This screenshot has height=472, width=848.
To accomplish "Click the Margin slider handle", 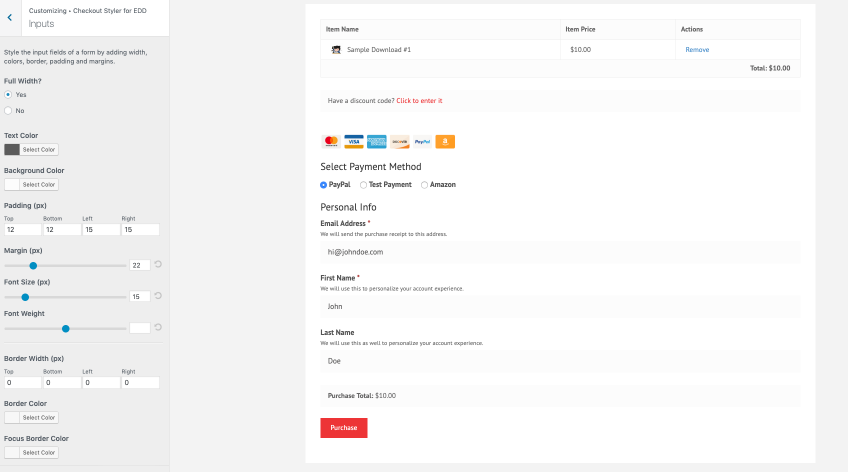I will pyautogui.click(x=33, y=266).
